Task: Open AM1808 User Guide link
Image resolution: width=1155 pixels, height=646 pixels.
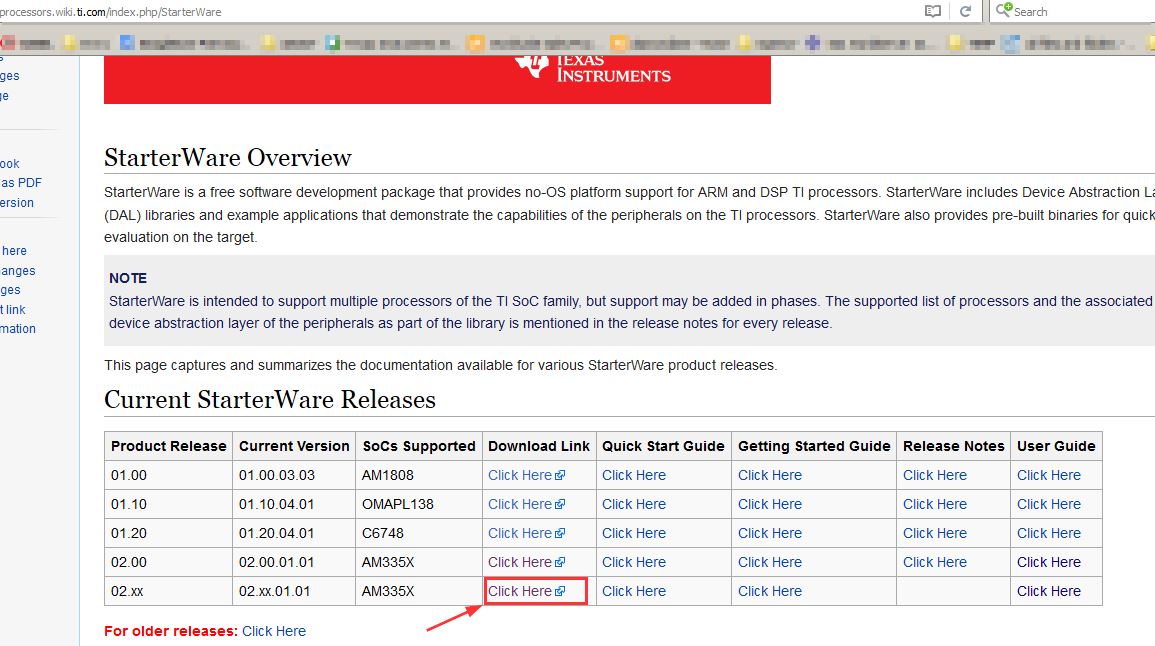Action: coord(1049,475)
